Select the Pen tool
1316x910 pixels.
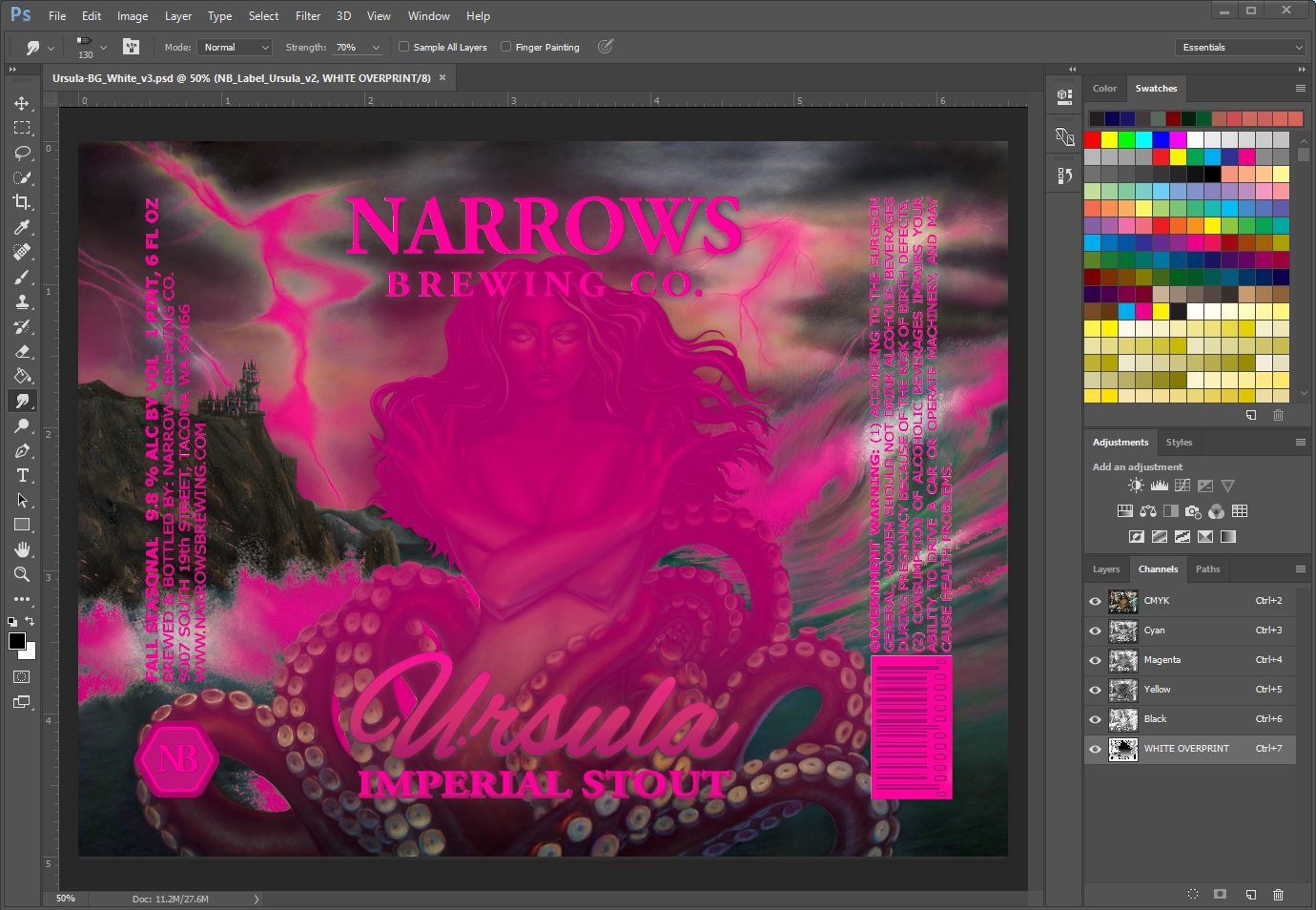(22, 450)
